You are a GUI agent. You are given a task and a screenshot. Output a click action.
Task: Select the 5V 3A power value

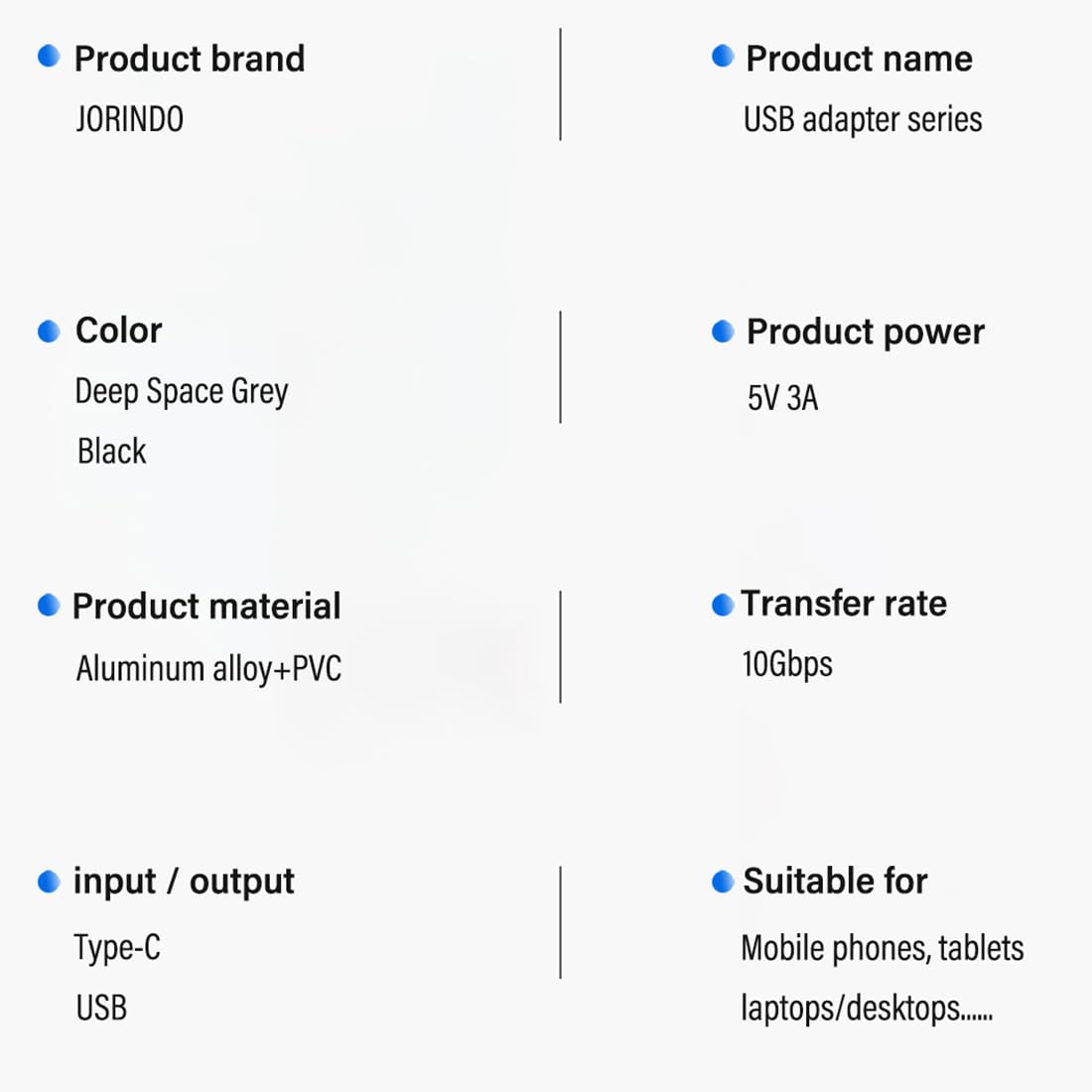(x=782, y=398)
